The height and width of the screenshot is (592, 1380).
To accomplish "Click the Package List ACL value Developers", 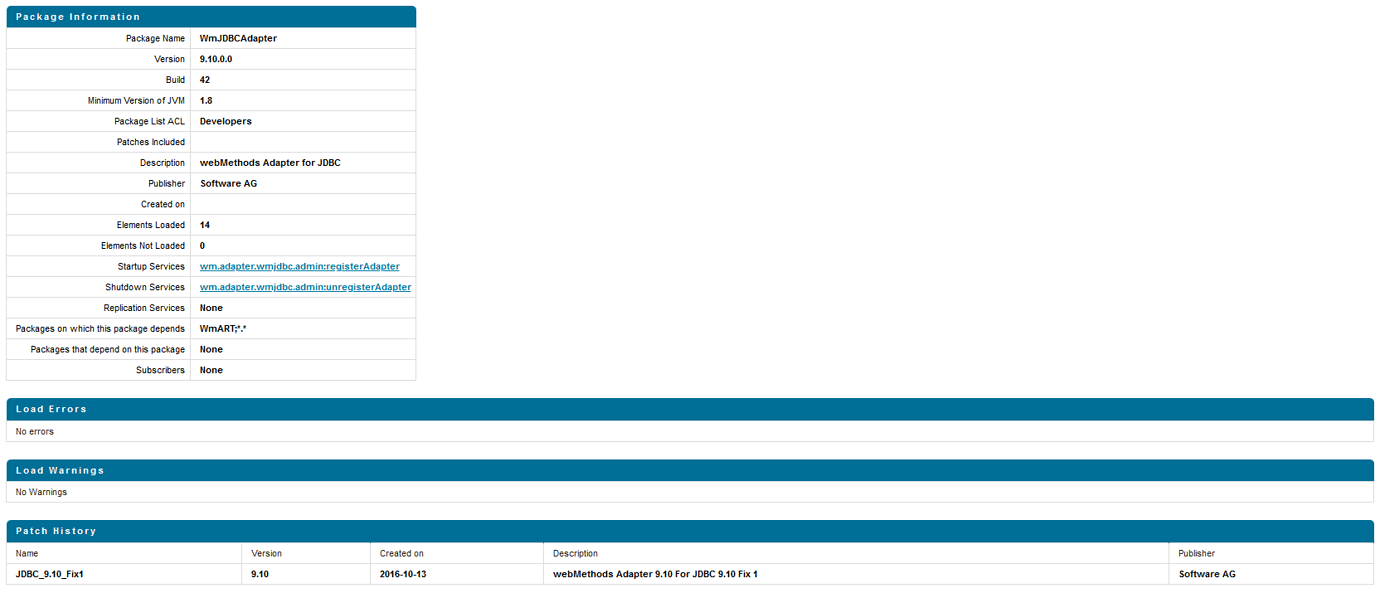I will tap(226, 121).
